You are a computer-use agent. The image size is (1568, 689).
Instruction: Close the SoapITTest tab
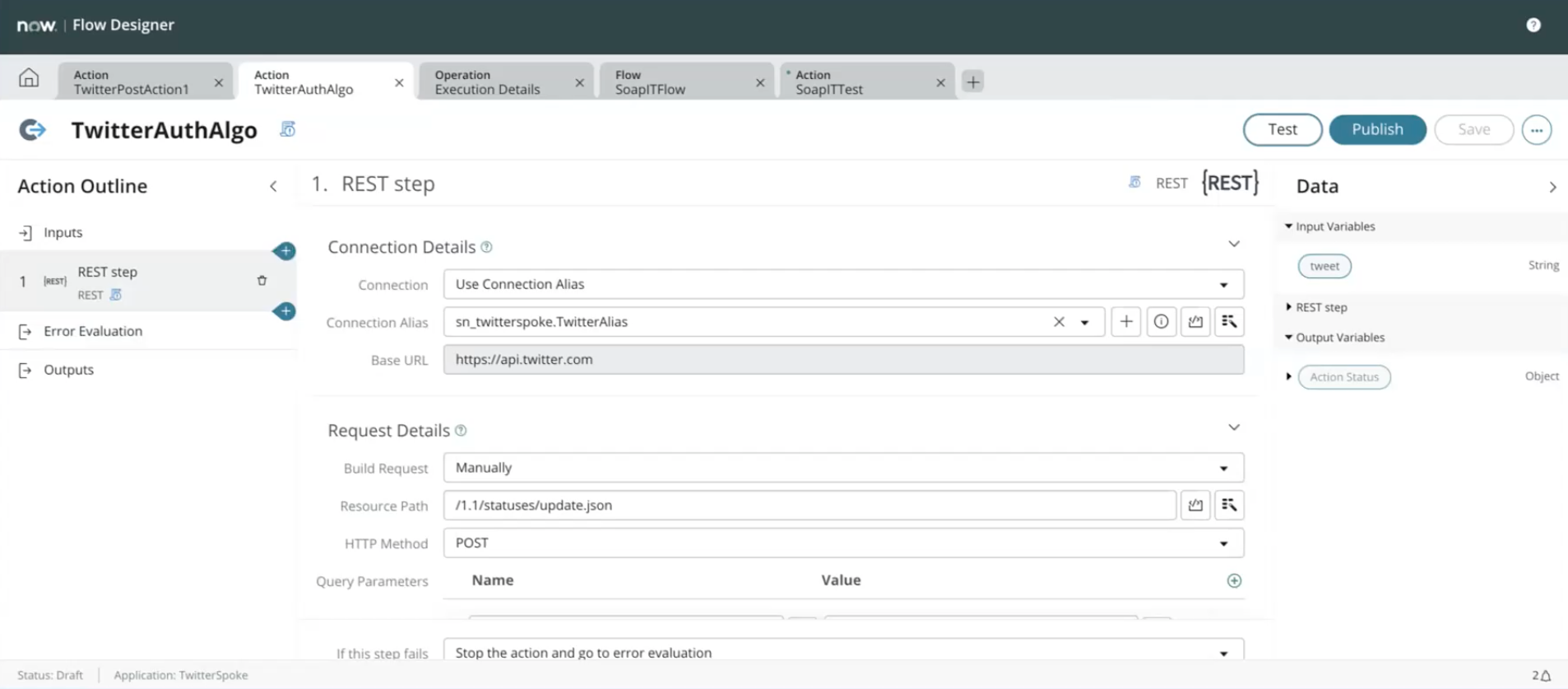940,82
